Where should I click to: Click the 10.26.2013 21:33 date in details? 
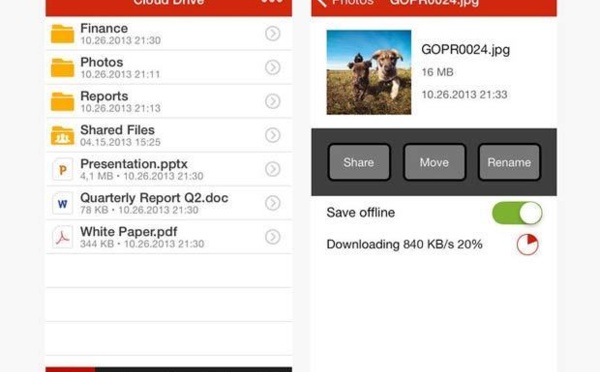pyautogui.click(x=465, y=95)
